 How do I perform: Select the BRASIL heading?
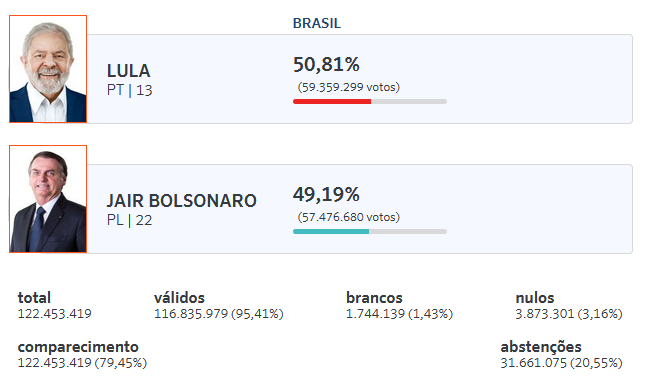point(317,23)
